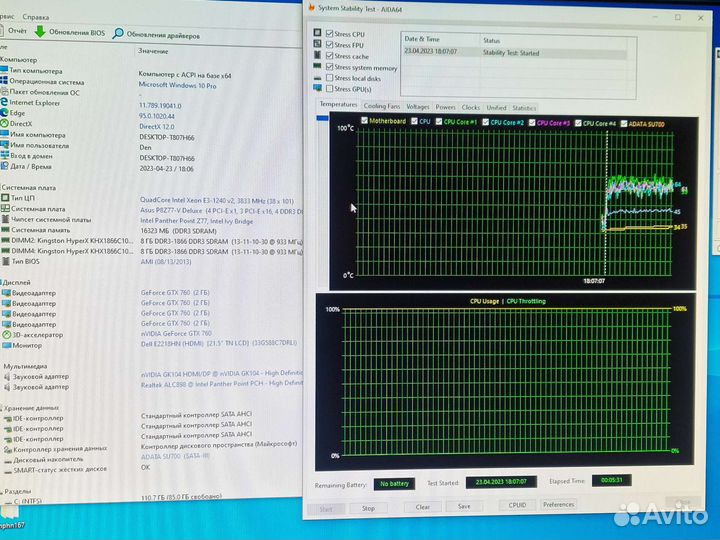Viewport: 720px width, 540px height.
Task: Toggle the CPU Core #1 graph checkbox
Action: [439, 121]
